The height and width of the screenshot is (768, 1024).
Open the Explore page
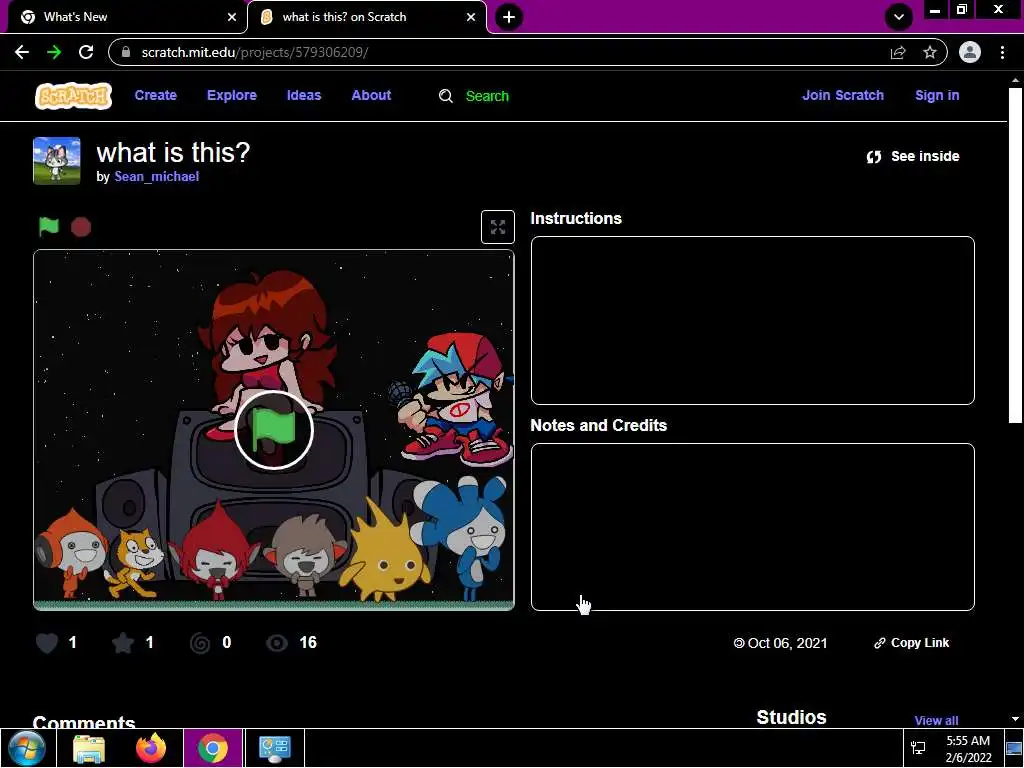(x=232, y=95)
